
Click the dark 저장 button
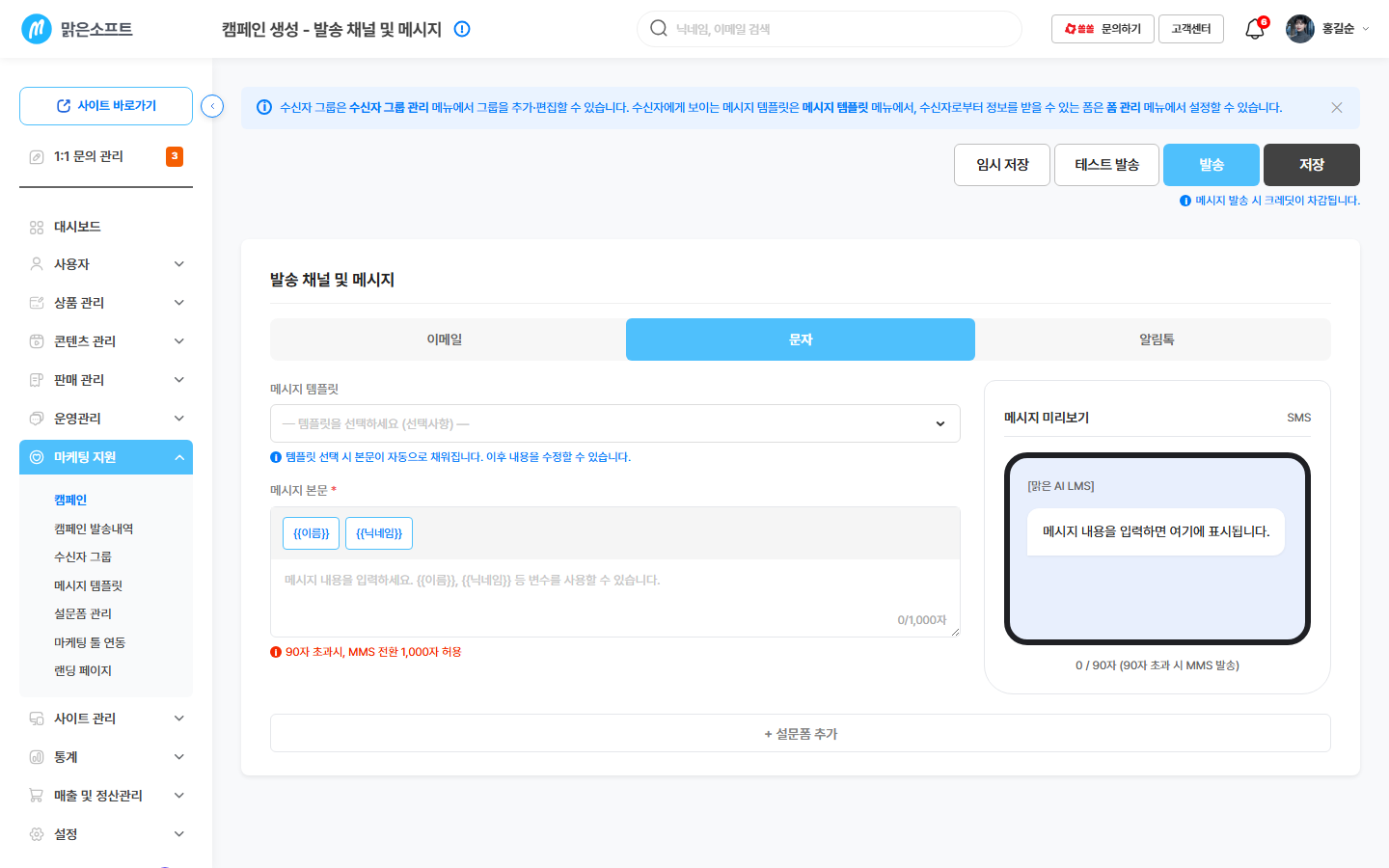pyautogui.click(x=1312, y=165)
